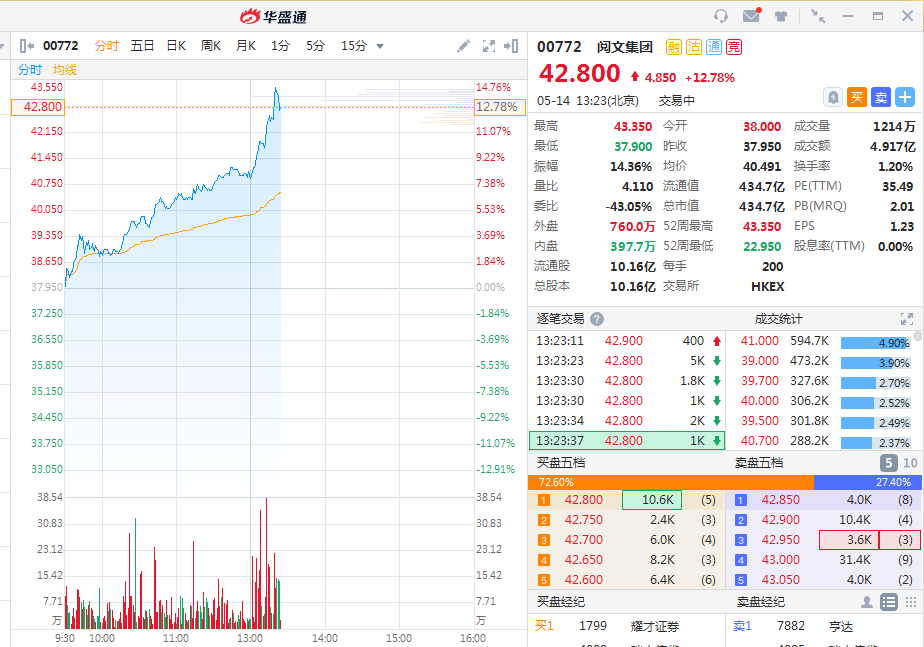This screenshot has width=924, height=647.
Task: Show 5-level order book depth
Action: (889, 463)
